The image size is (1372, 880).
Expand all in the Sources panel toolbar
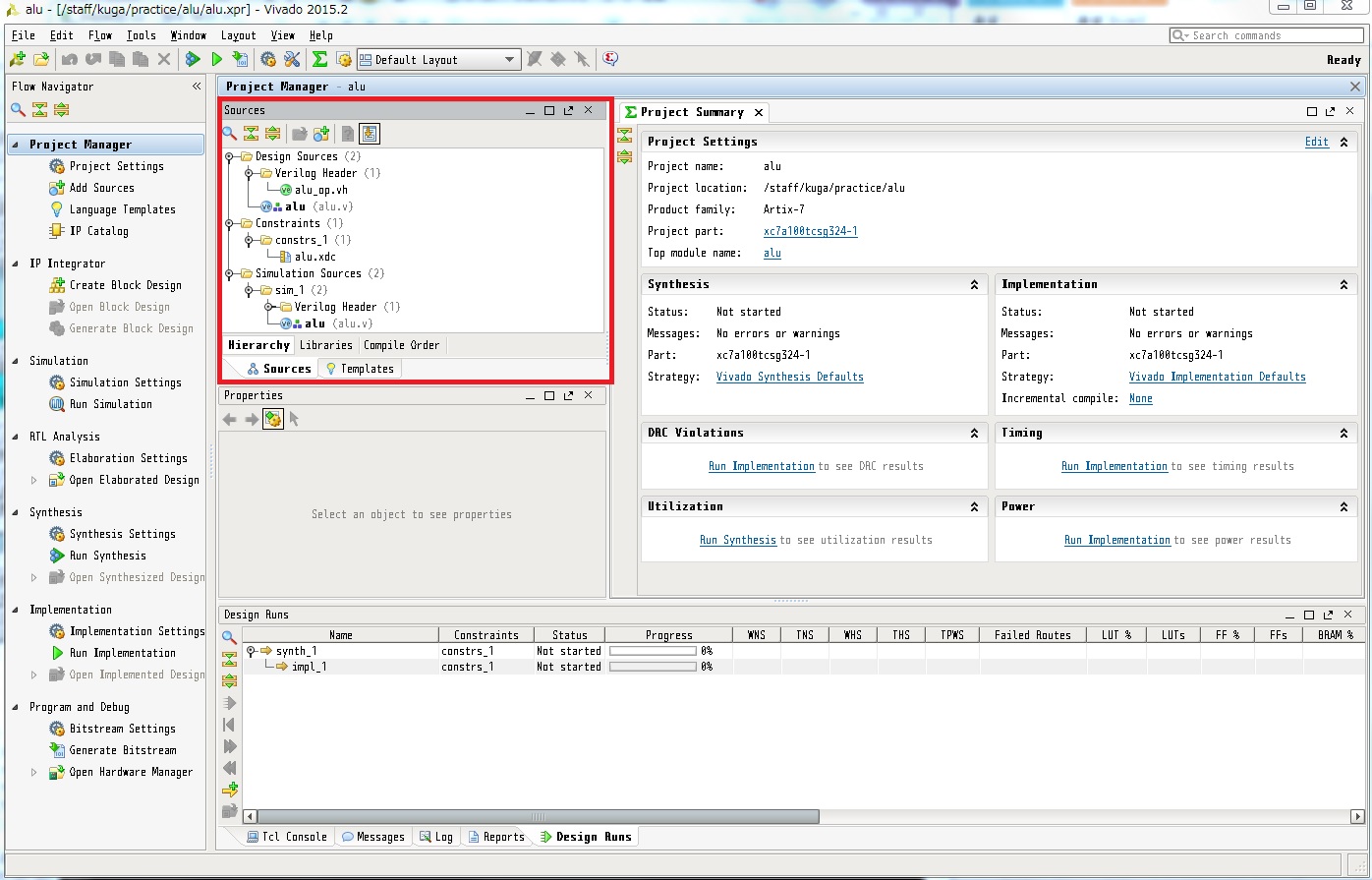(x=272, y=134)
